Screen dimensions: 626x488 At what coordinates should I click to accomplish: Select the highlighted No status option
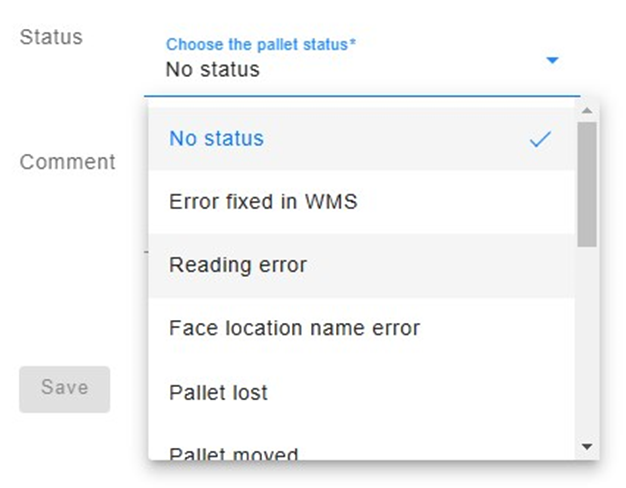click(x=361, y=139)
